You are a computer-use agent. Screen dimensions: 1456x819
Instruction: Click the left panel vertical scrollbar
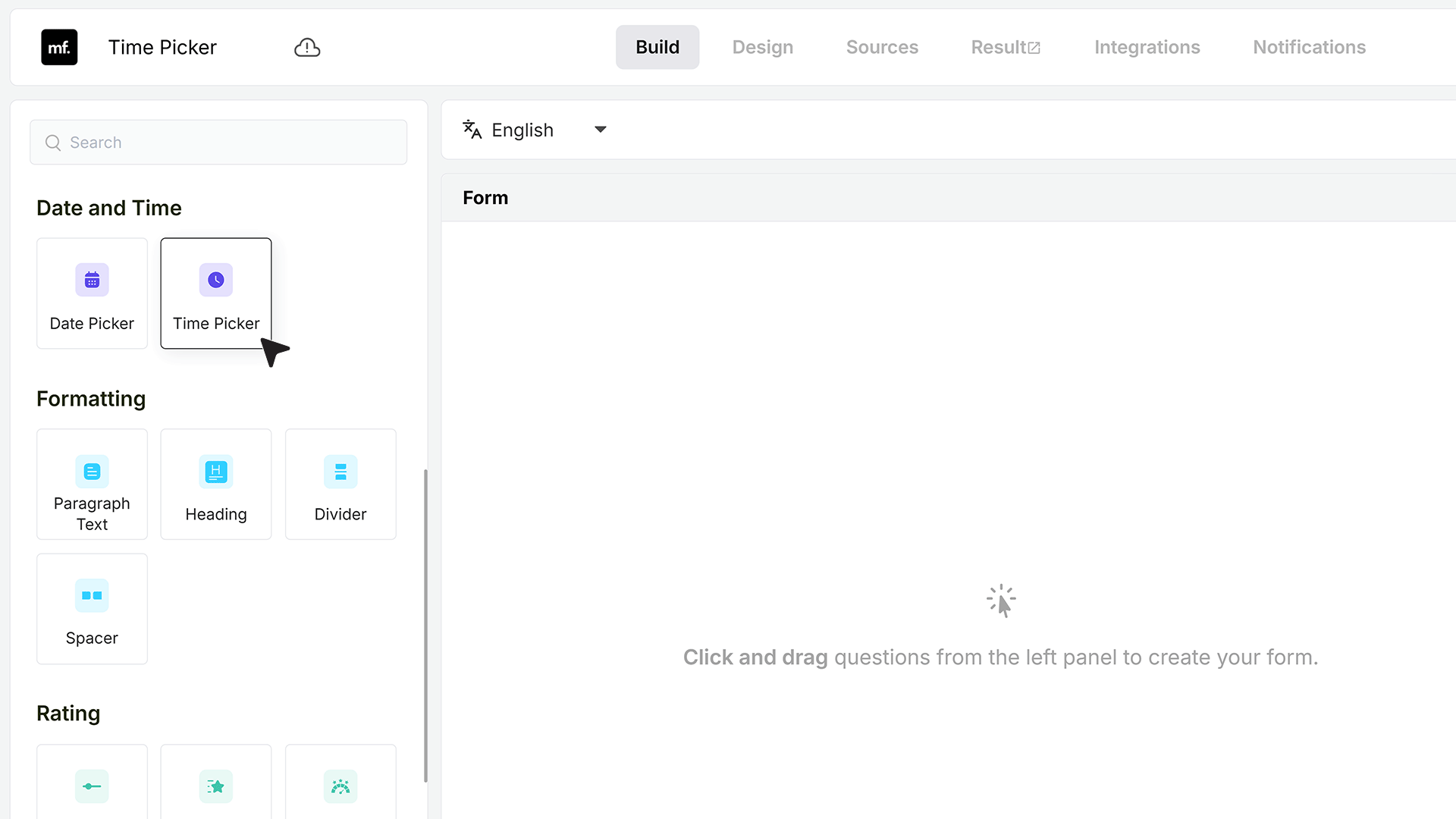(425, 626)
